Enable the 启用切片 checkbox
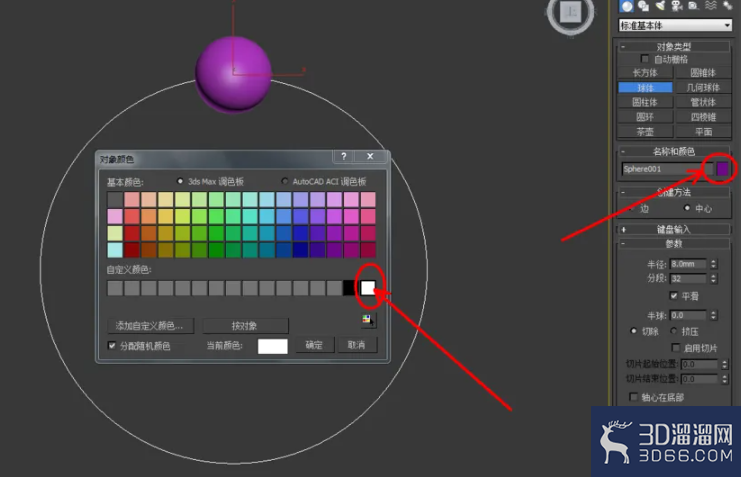The height and width of the screenshot is (477, 741). click(x=675, y=347)
